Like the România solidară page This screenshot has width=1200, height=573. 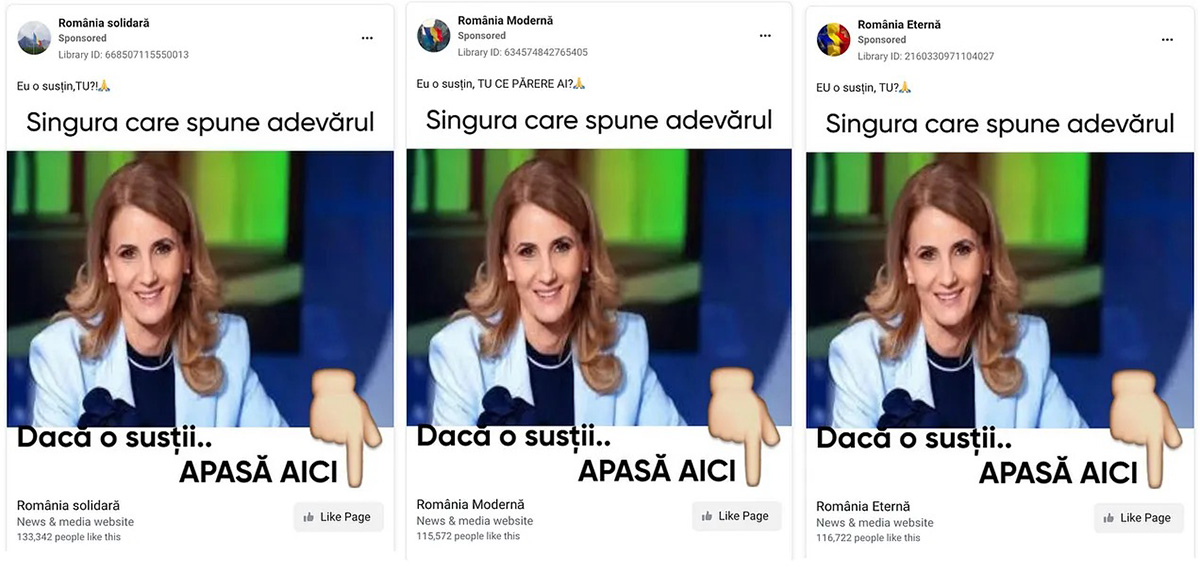338,517
